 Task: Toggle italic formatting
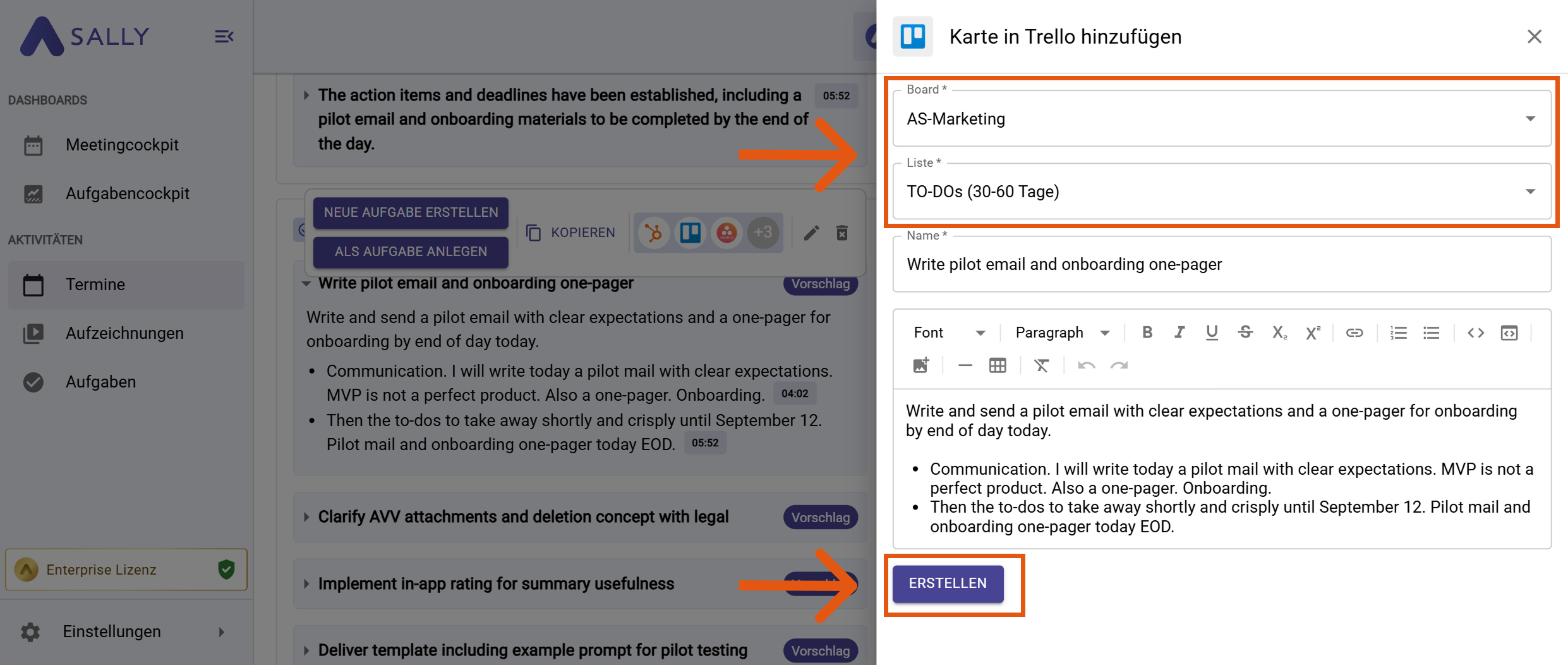coord(1179,332)
